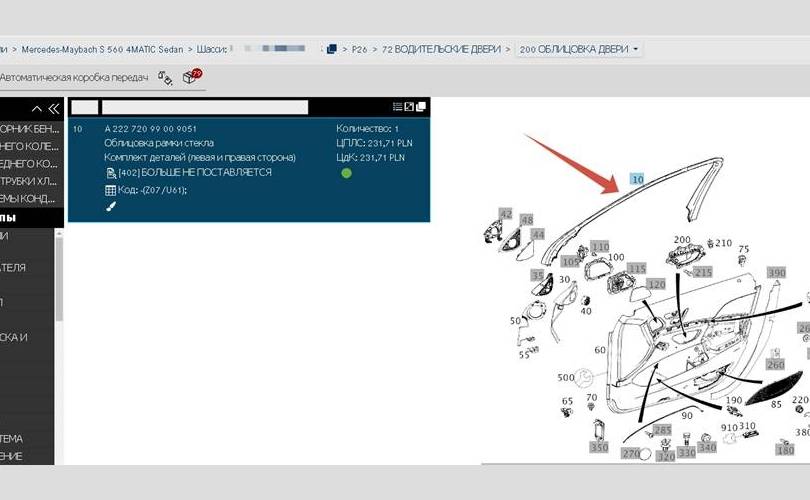Screen dimensions: 810x500
Task: Collapse sidebar group with up chevron
Action: tap(37, 108)
